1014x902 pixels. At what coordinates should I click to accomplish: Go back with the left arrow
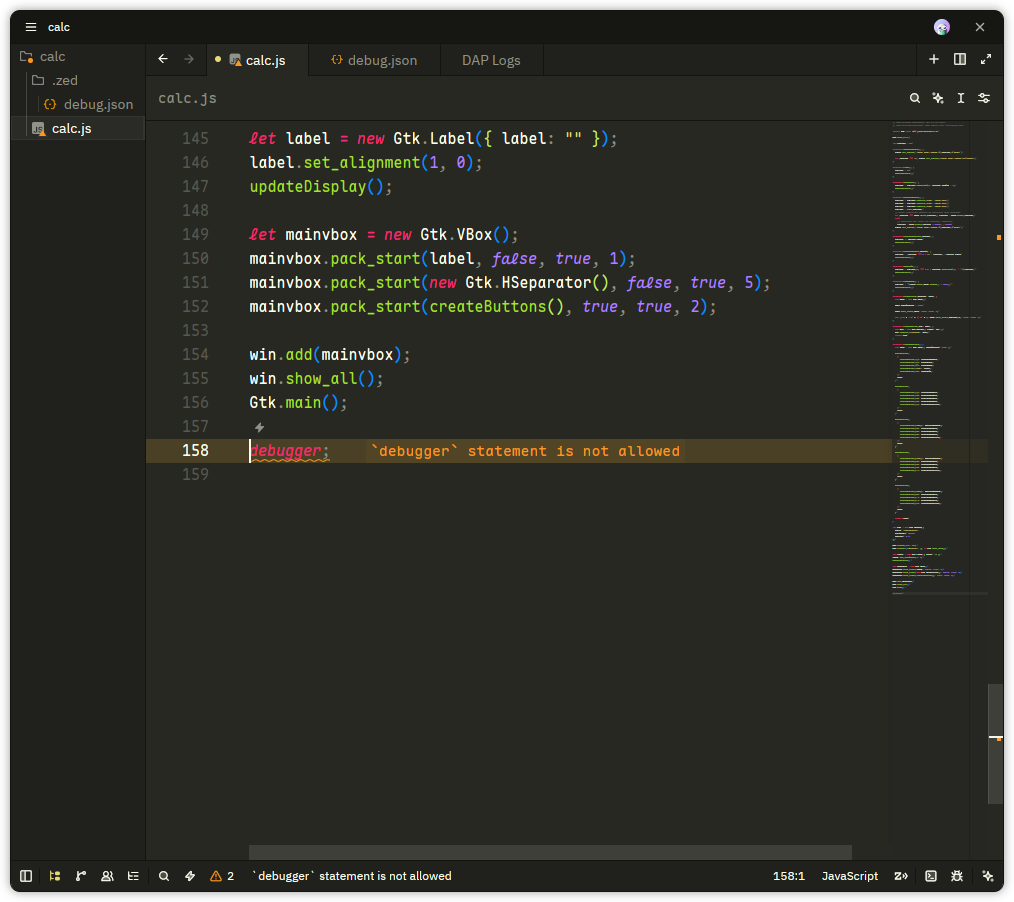pos(163,59)
